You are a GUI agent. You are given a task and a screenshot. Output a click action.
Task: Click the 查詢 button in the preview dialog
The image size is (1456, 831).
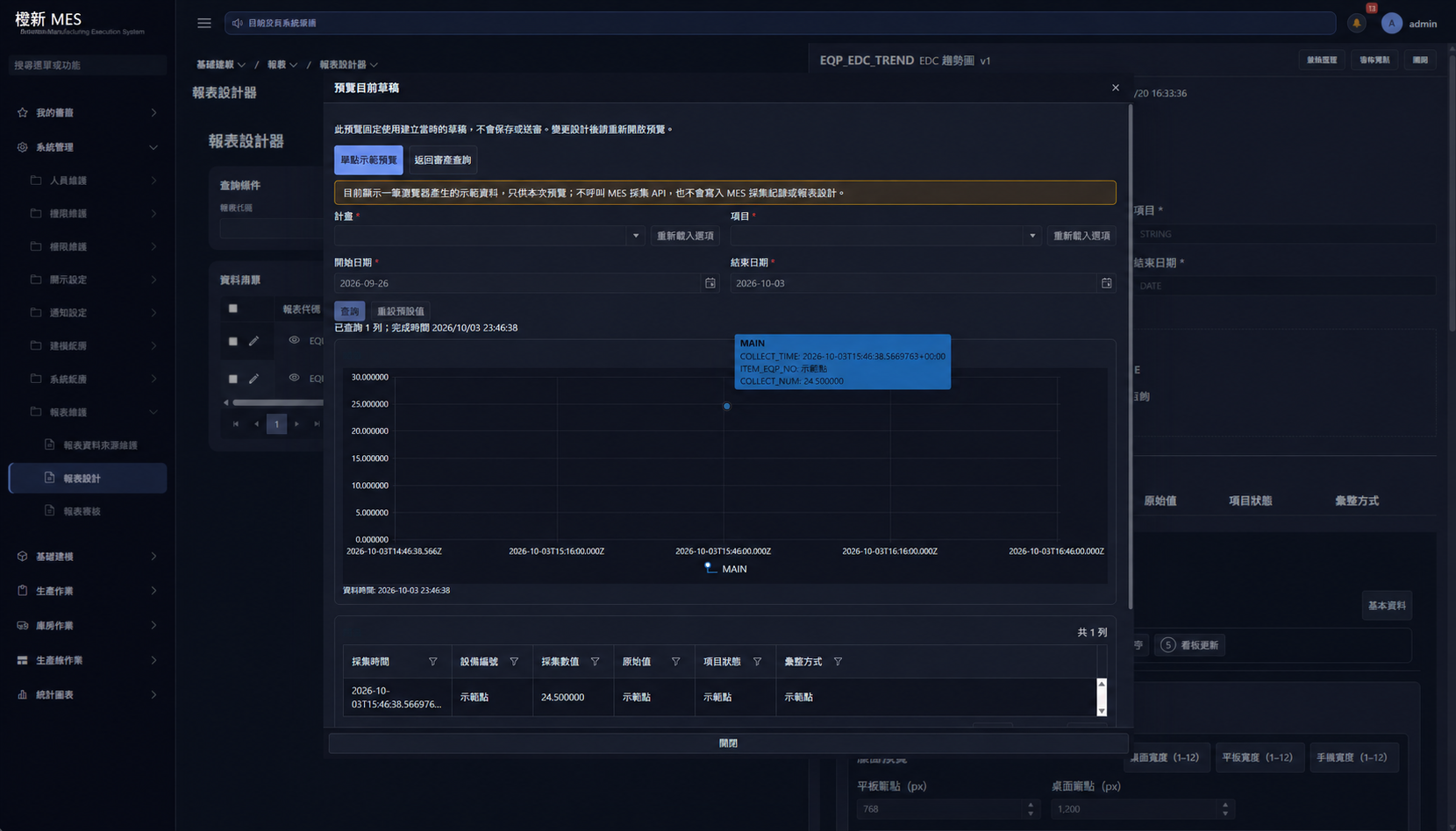pyautogui.click(x=349, y=311)
